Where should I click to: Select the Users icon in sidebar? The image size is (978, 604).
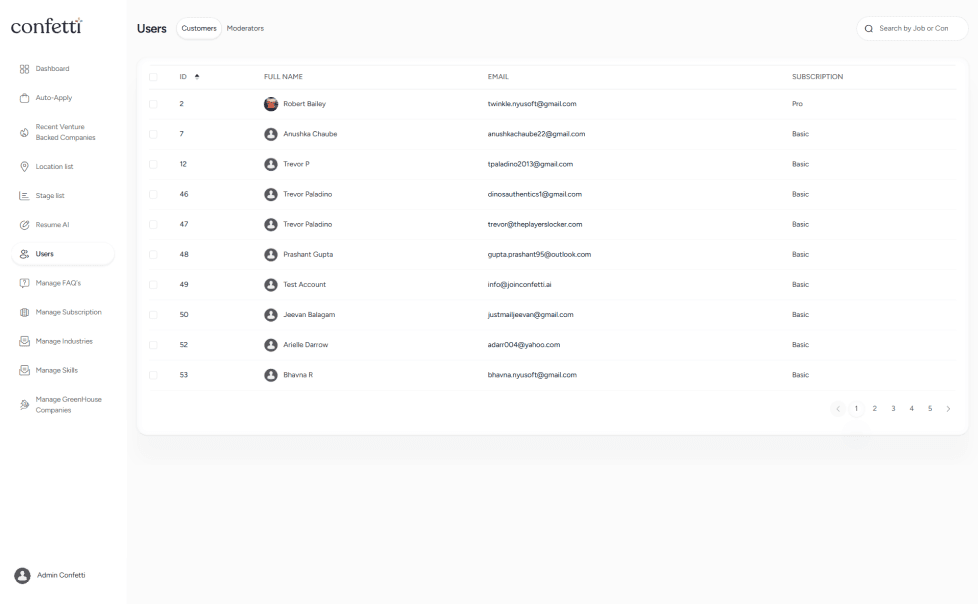point(24,253)
